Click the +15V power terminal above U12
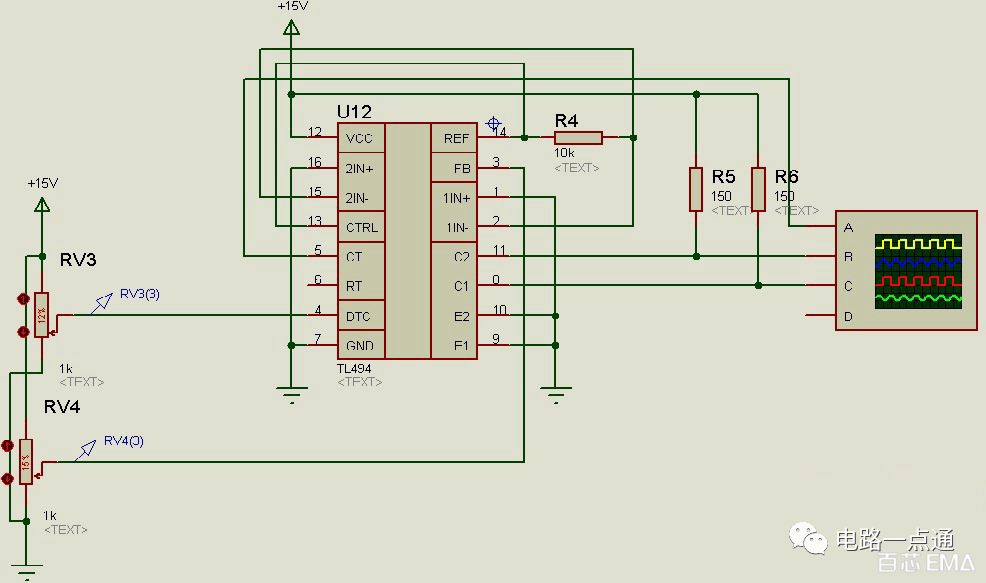 point(291,27)
